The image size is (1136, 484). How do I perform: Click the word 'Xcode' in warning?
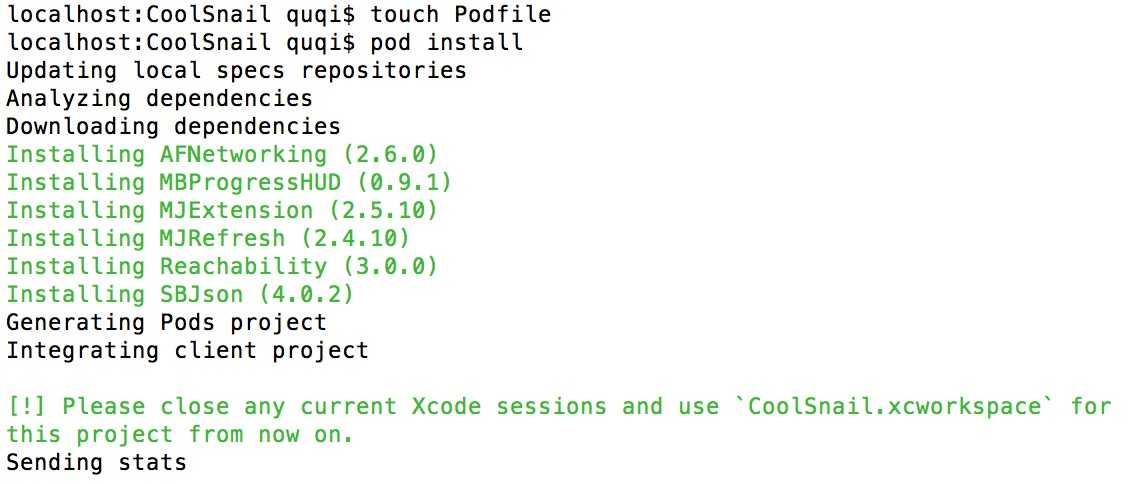446,406
